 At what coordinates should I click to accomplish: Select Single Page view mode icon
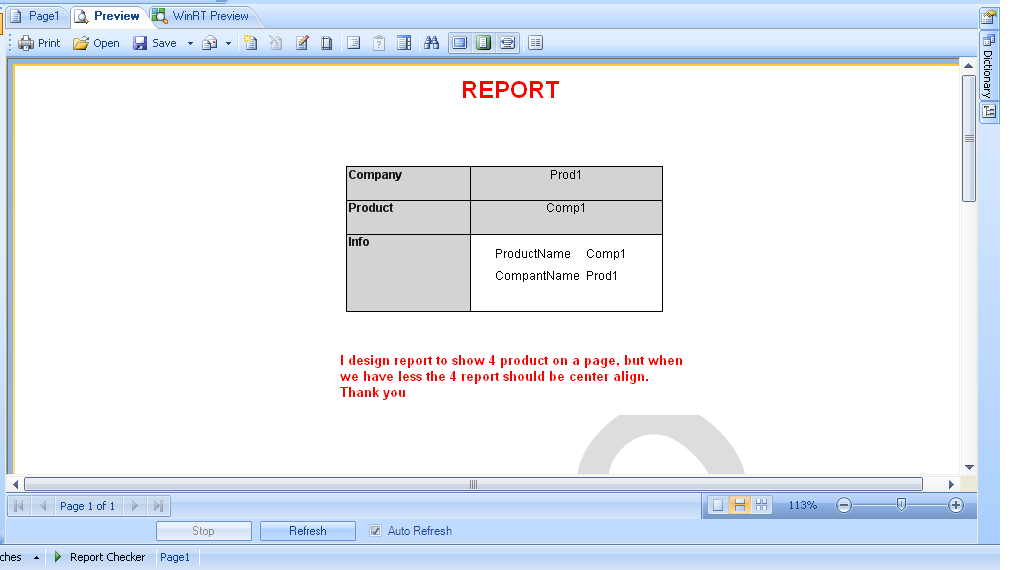718,505
